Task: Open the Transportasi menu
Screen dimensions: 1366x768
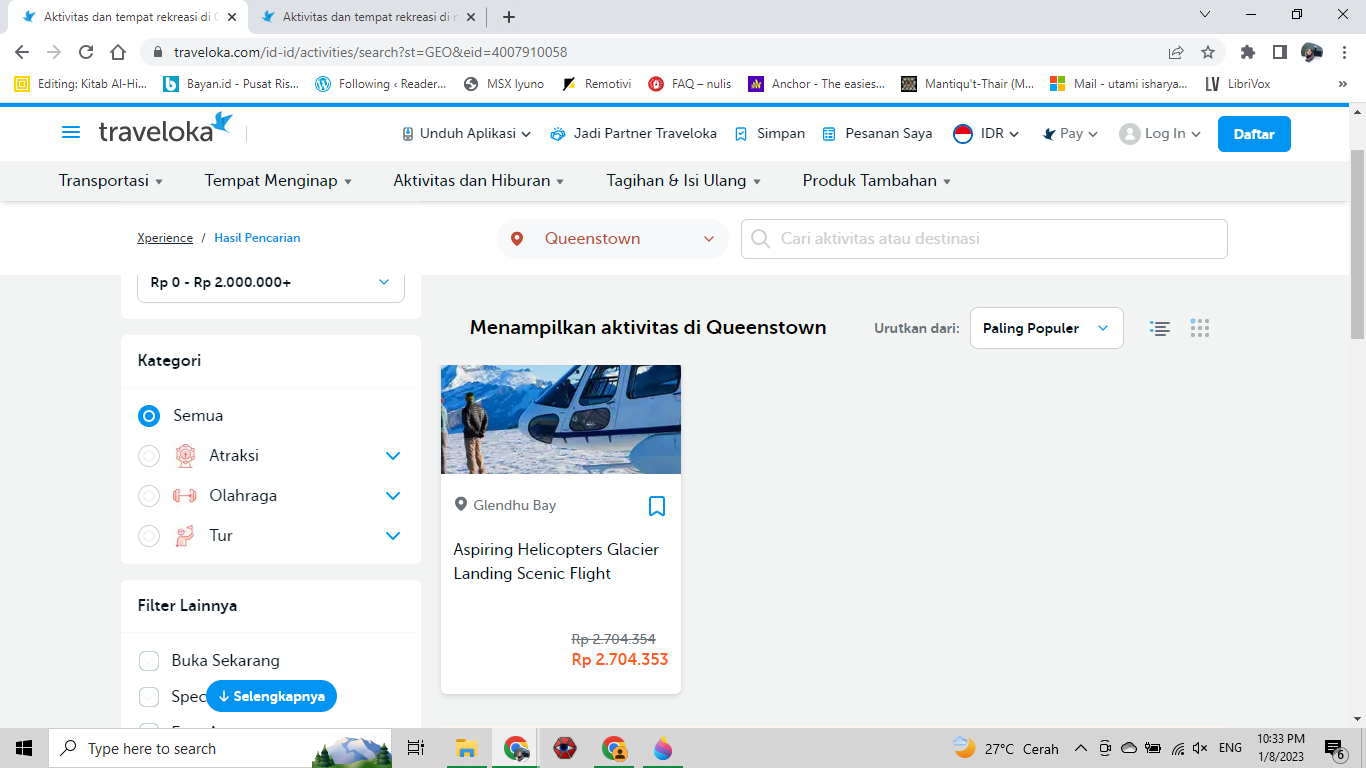Action: pos(110,181)
